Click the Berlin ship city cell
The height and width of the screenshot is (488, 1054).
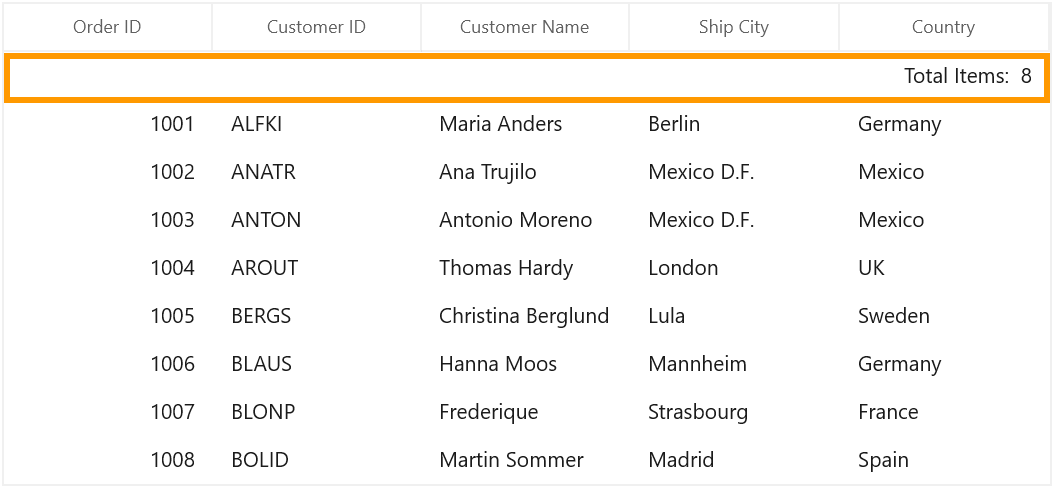tap(734, 124)
